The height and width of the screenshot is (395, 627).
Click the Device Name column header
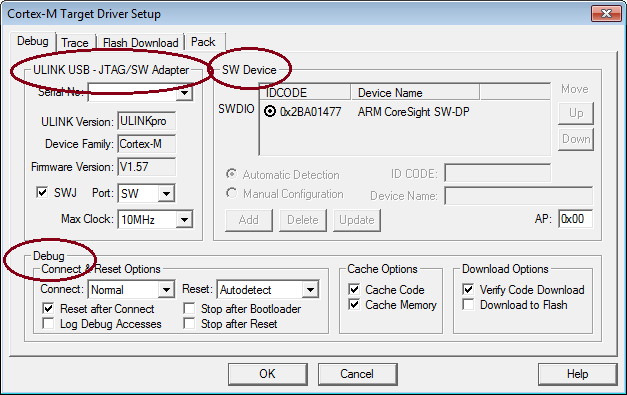coord(415,92)
